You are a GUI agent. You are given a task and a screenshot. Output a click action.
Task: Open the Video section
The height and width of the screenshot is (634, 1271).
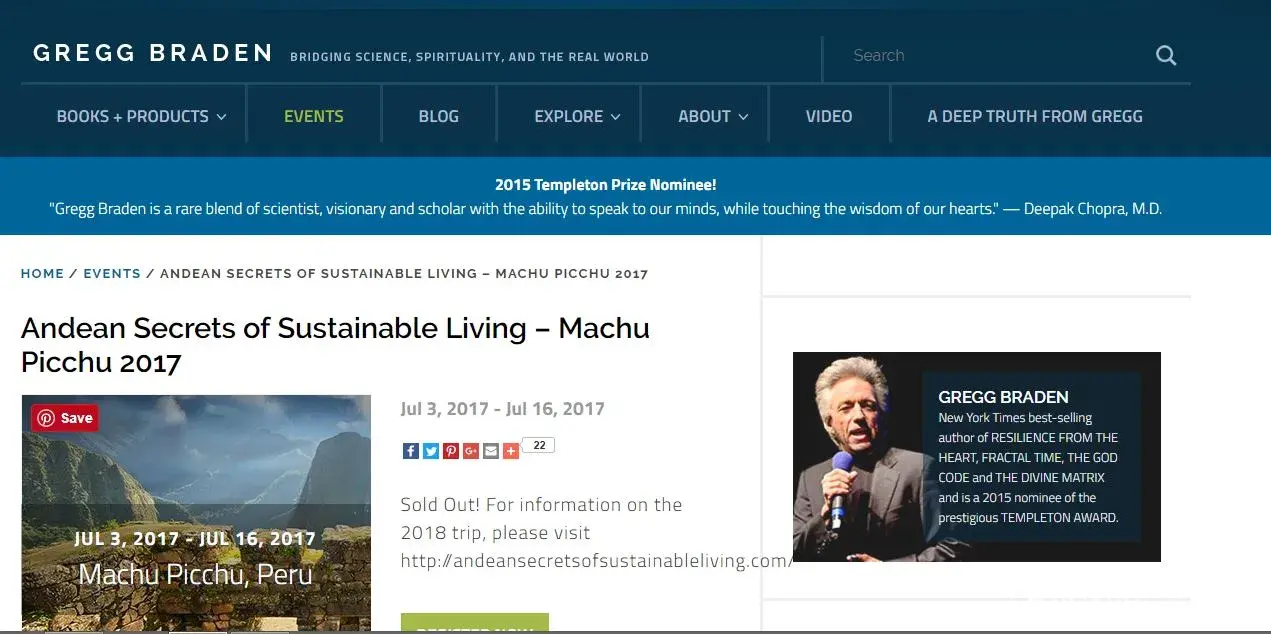point(829,116)
